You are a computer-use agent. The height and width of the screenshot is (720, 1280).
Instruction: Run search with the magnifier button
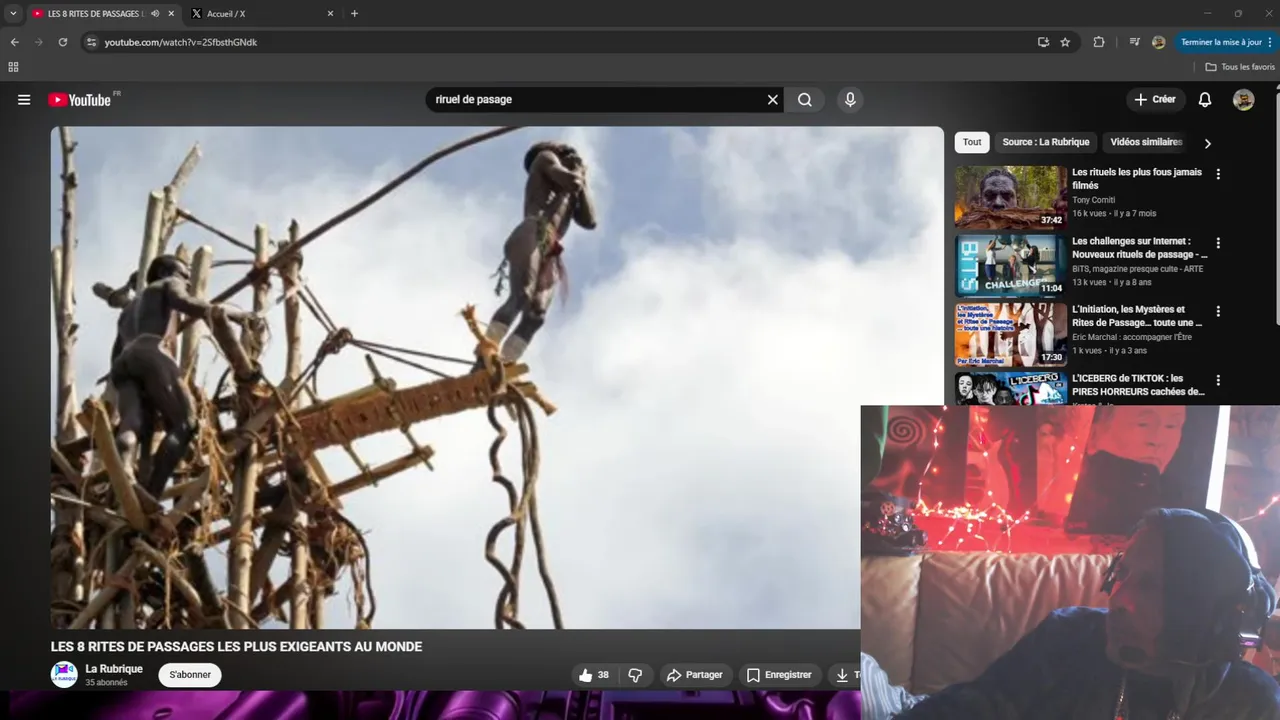tap(805, 100)
